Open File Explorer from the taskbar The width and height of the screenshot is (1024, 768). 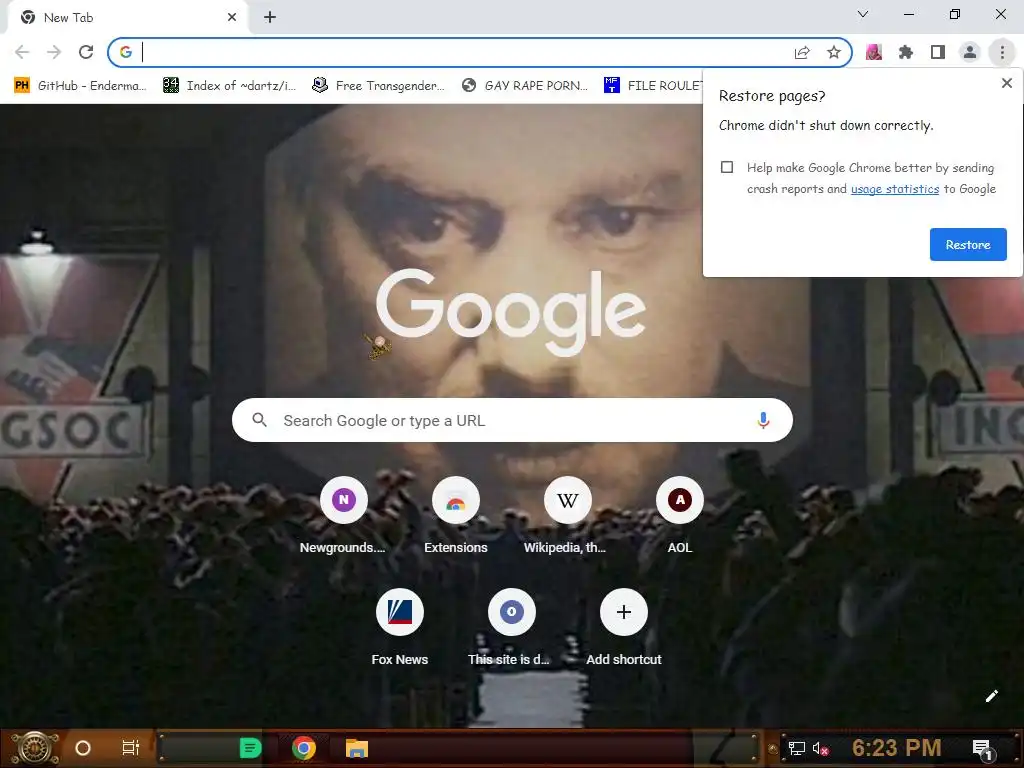coord(357,748)
